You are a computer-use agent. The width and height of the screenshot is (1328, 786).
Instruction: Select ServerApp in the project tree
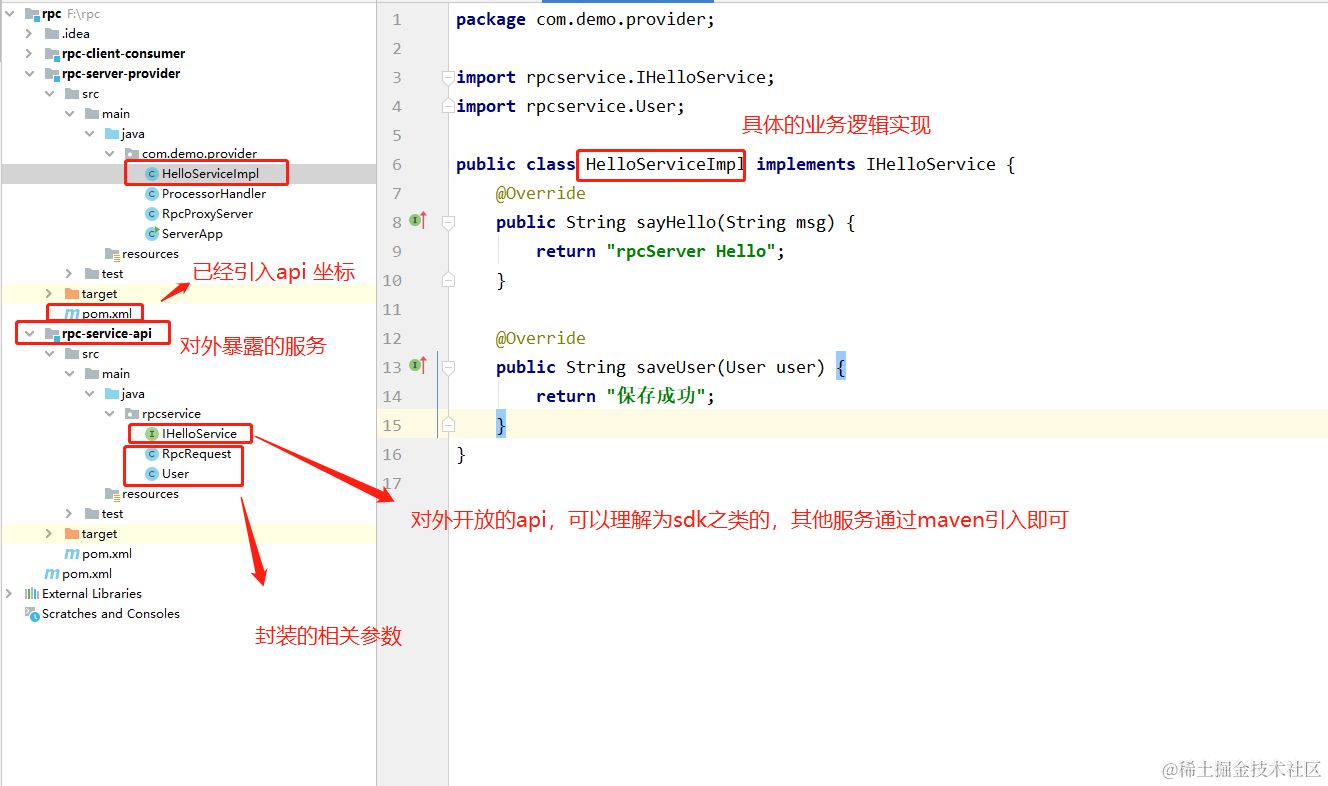point(192,234)
